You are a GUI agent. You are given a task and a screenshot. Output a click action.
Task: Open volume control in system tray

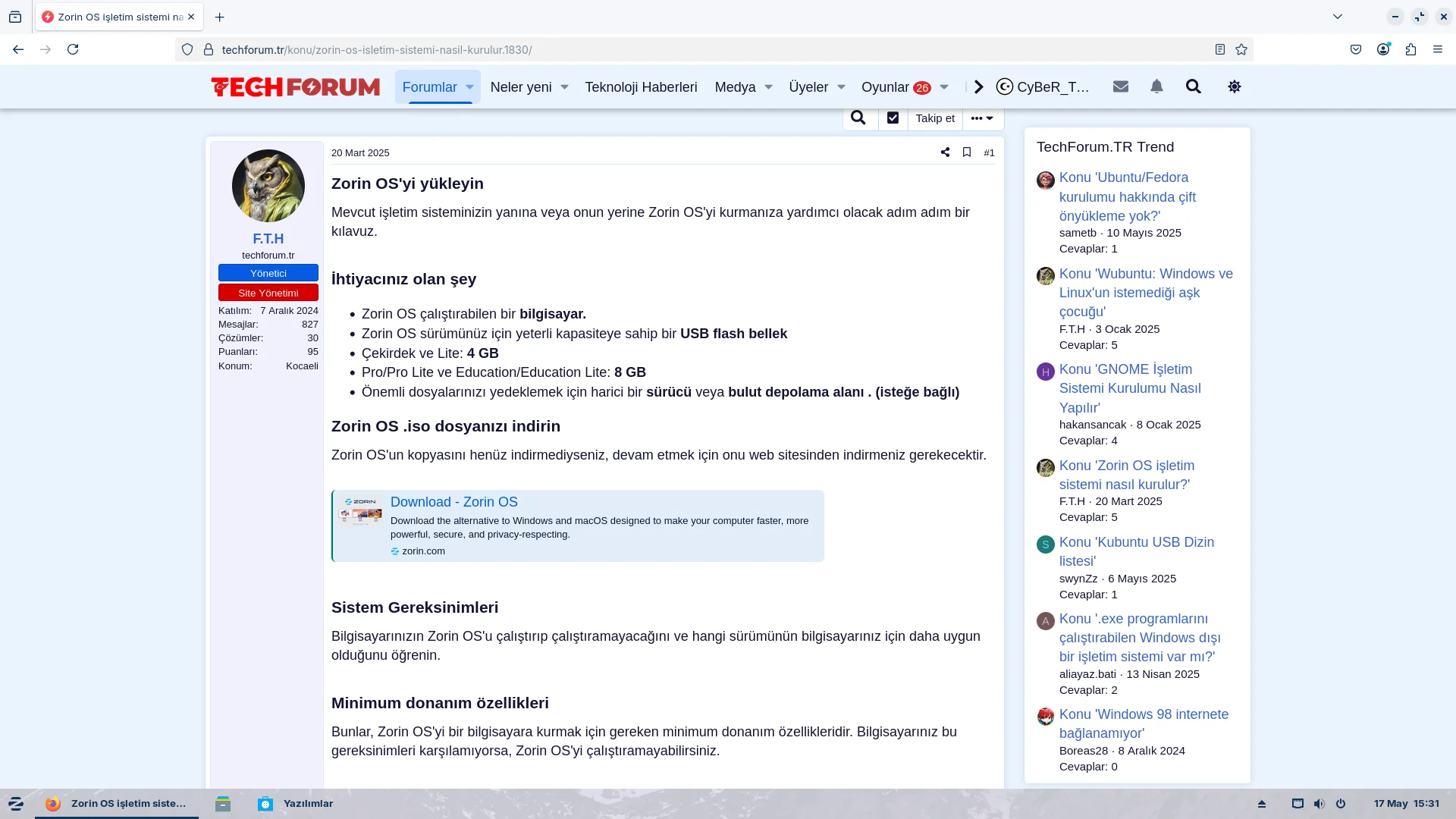(1319, 804)
